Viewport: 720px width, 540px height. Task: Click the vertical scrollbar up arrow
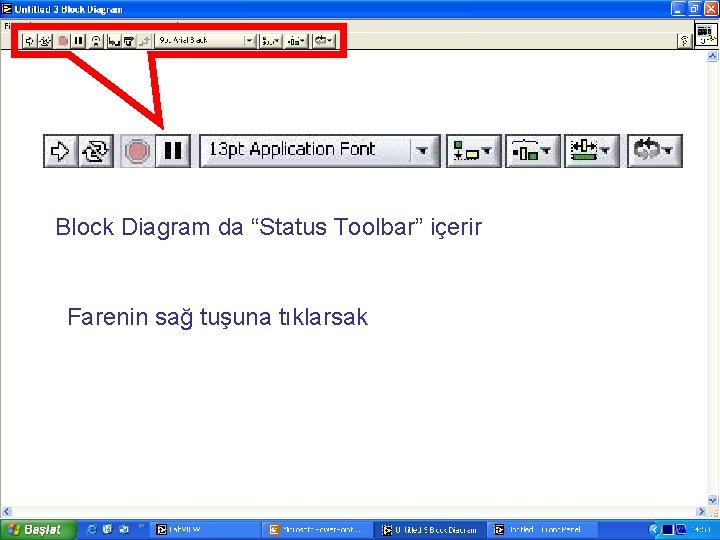click(712, 56)
